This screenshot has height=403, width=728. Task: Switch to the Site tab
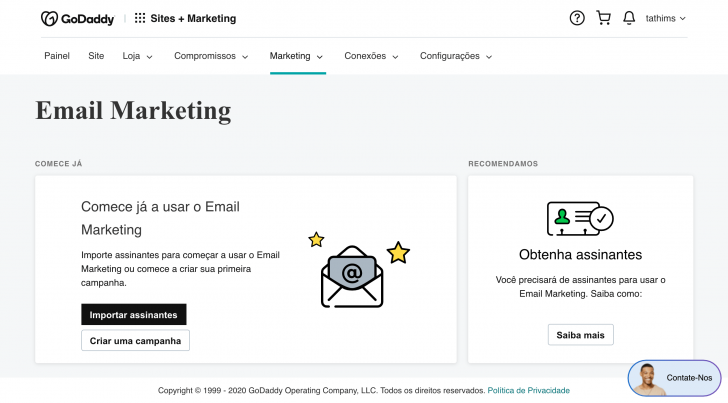coord(96,56)
